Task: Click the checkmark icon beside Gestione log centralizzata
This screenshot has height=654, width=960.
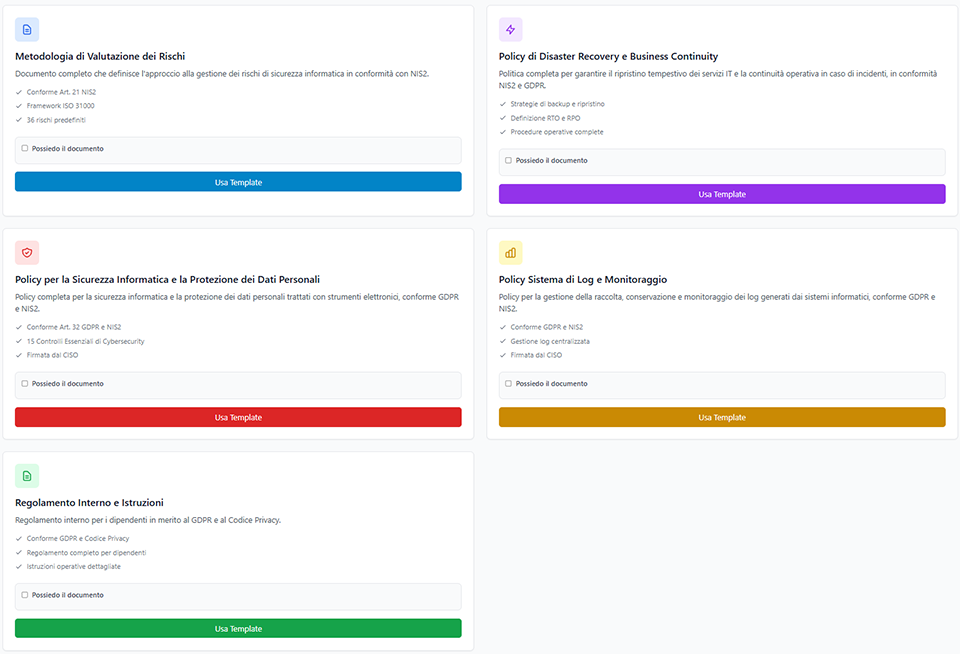Action: pos(503,341)
